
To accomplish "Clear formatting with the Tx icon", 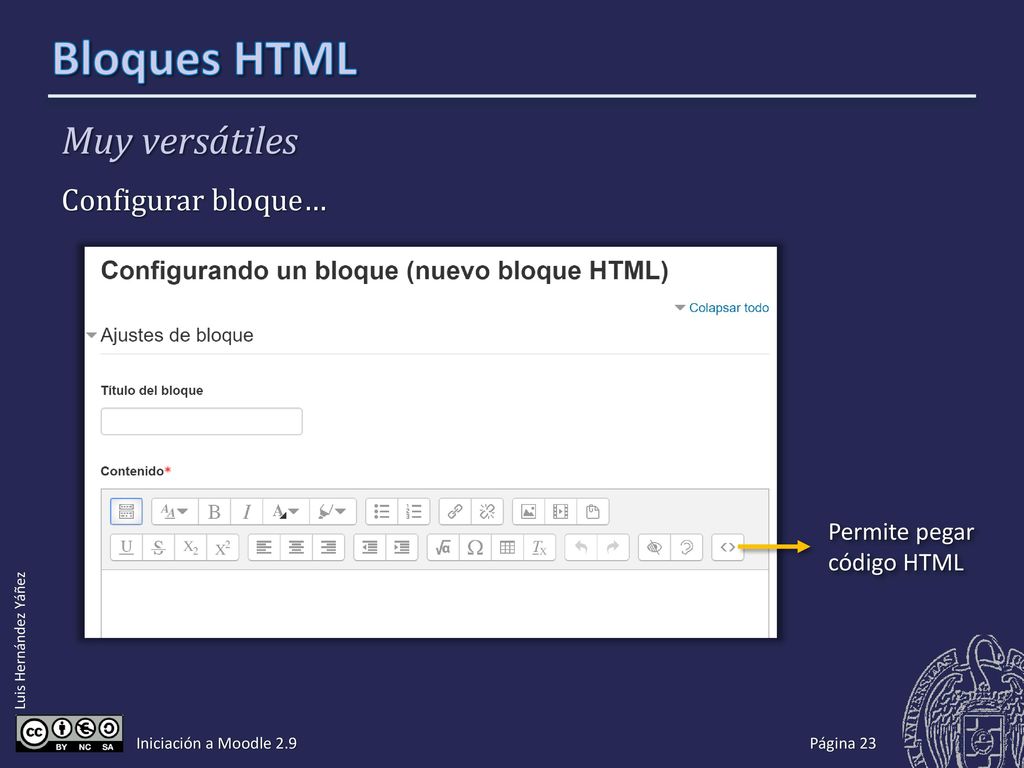I will click(x=539, y=547).
